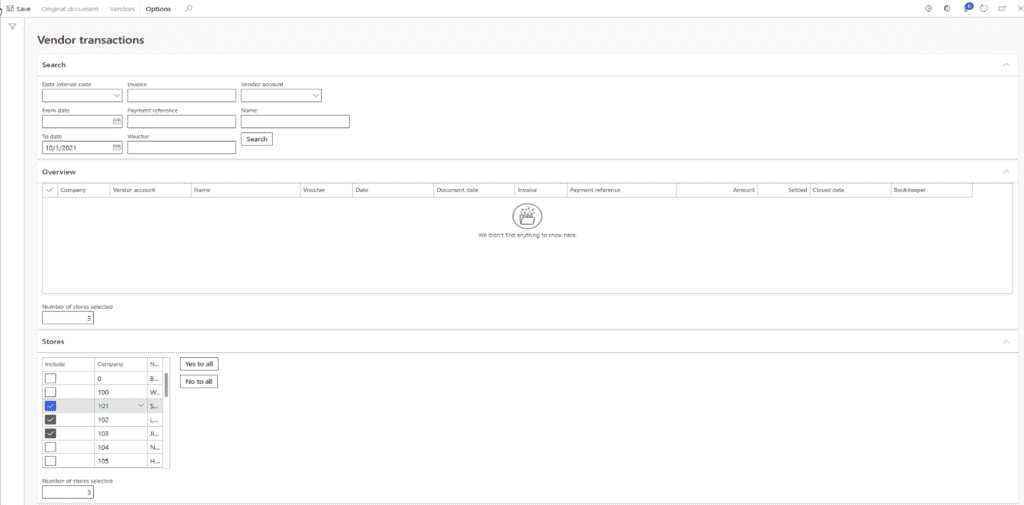
Task: Uncheck Include box for company 103
Action: [x=50, y=433]
